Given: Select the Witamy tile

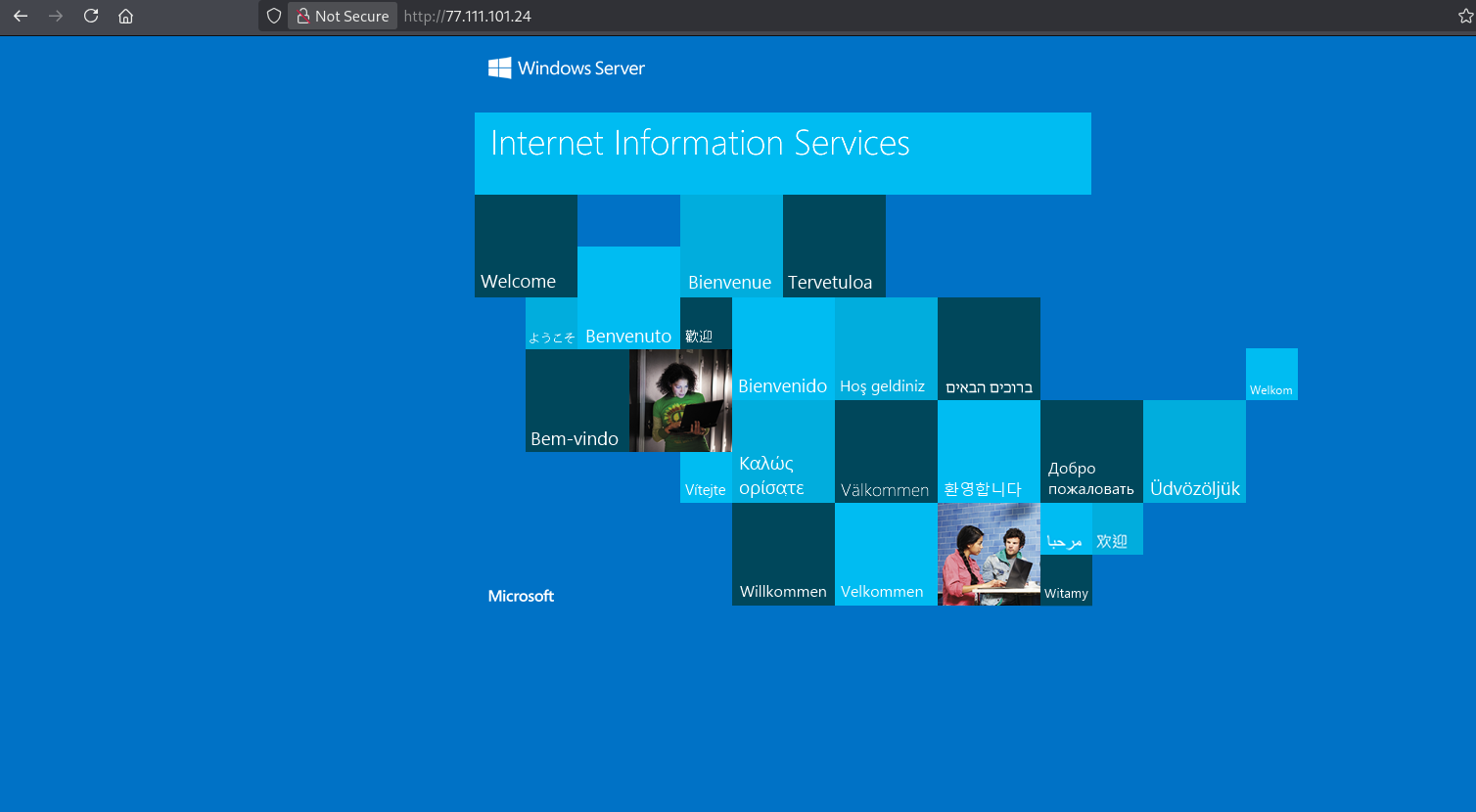Looking at the screenshot, I should tap(1066, 580).
